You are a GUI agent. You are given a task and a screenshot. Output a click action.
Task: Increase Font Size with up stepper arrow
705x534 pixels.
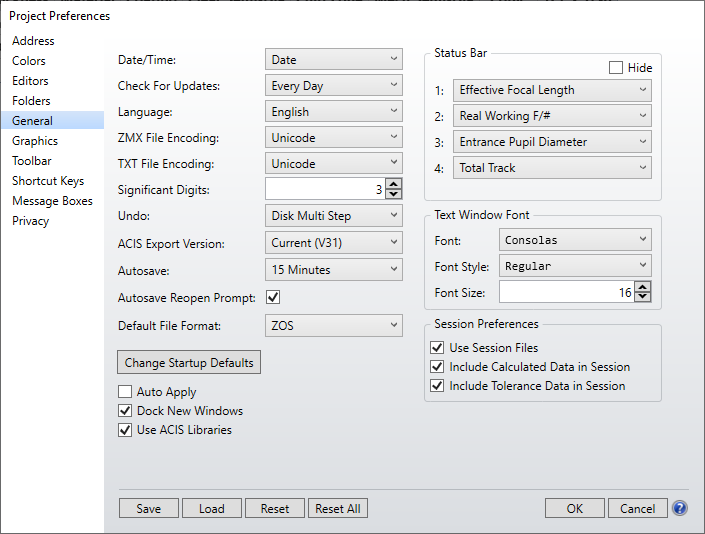coord(642,287)
